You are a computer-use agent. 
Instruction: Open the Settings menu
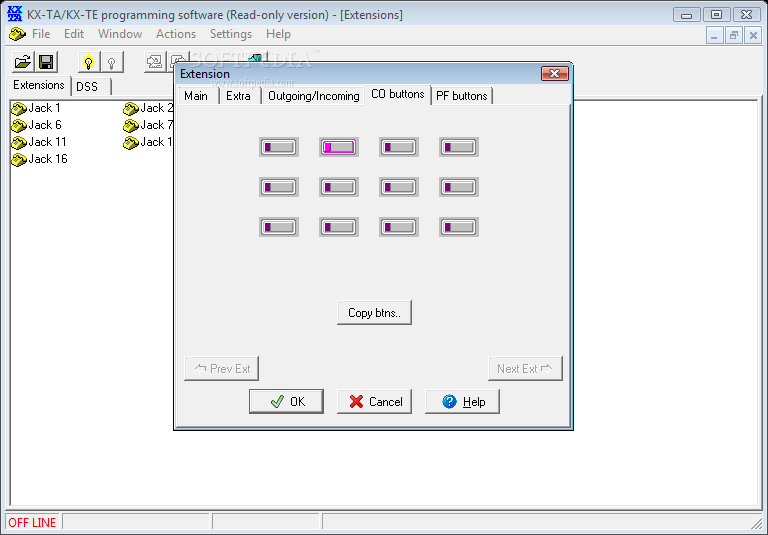coord(231,34)
